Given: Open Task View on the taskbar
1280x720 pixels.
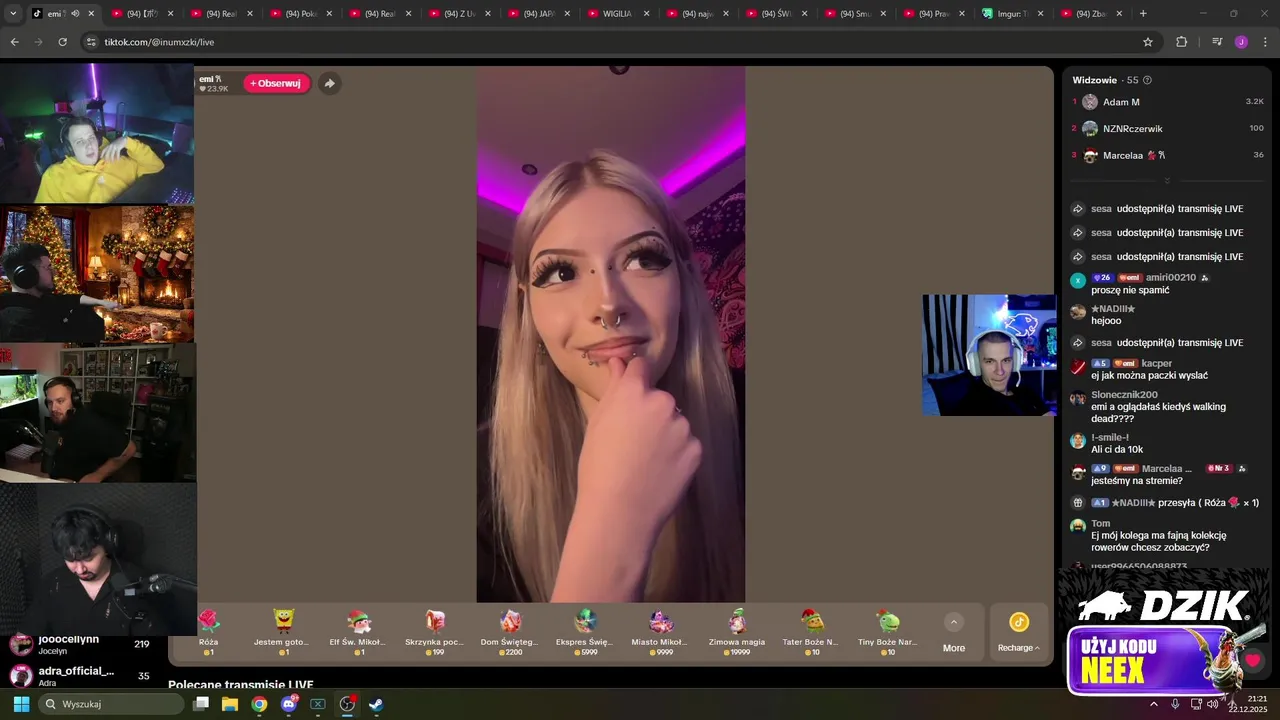Looking at the screenshot, I should 201,704.
